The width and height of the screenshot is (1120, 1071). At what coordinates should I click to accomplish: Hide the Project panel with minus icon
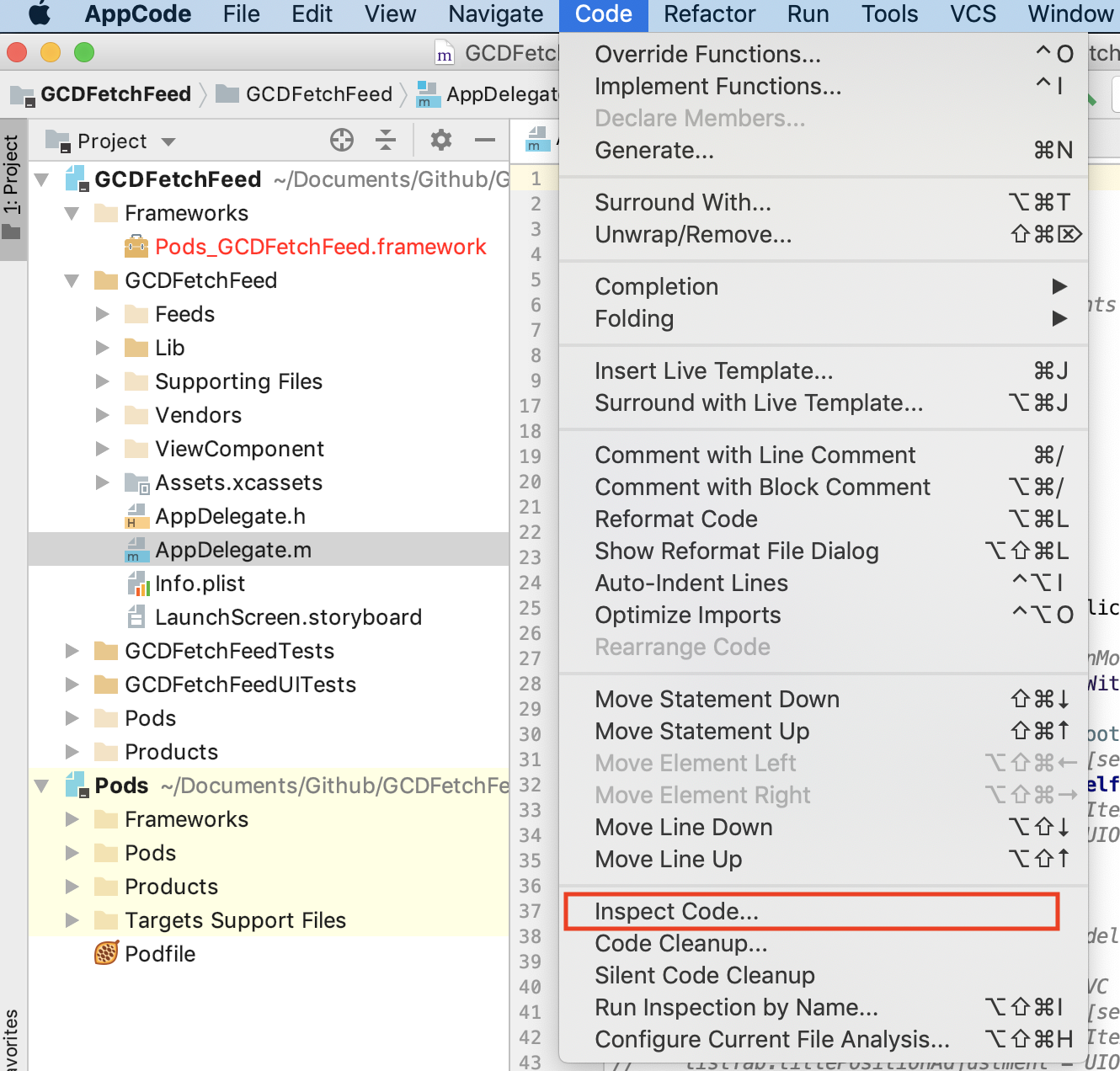coord(485,140)
